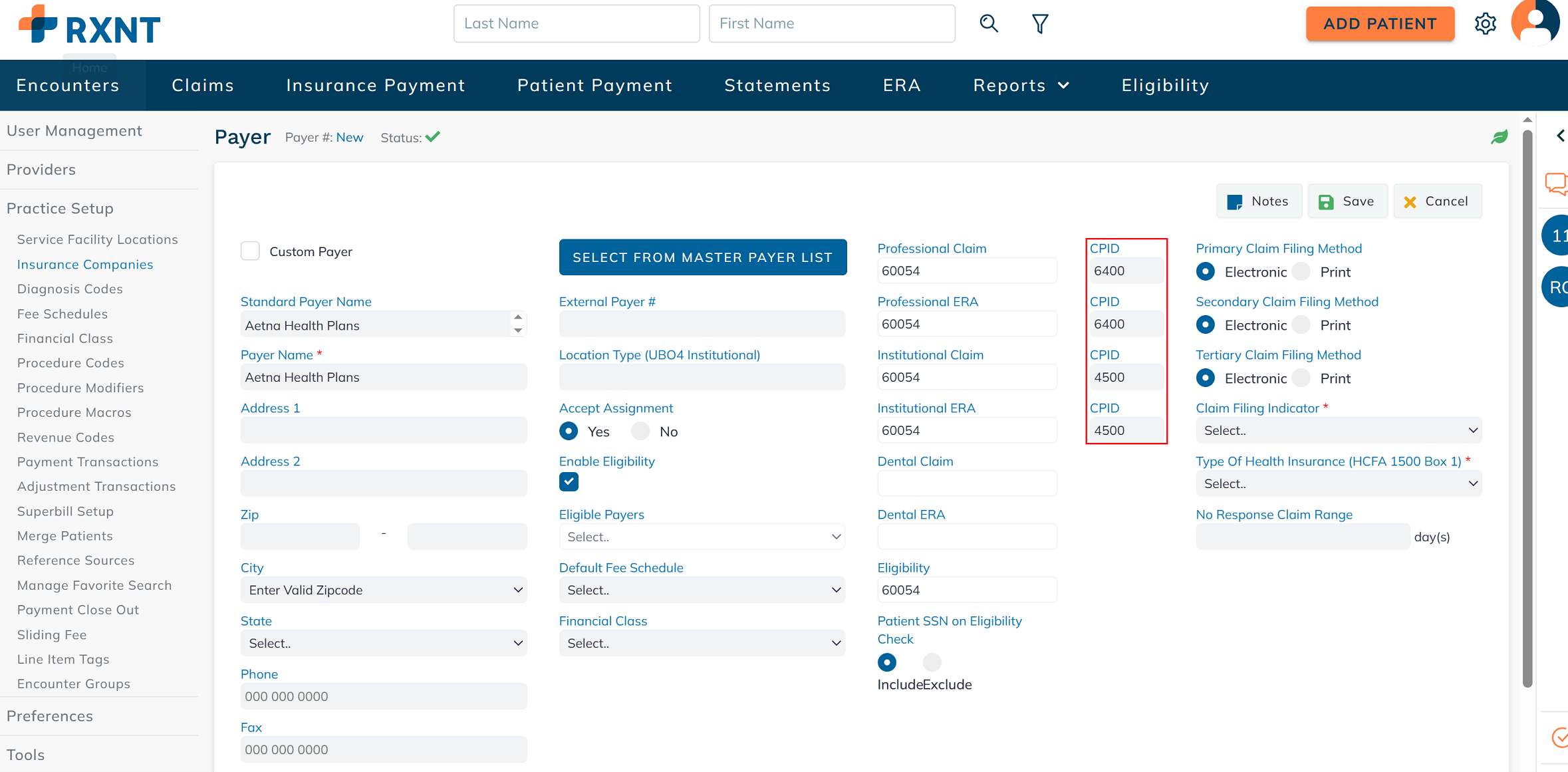The height and width of the screenshot is (772, 1568).
Task: Open the Claim Filing Indicator dropdown
Action: pos(1338,430)
